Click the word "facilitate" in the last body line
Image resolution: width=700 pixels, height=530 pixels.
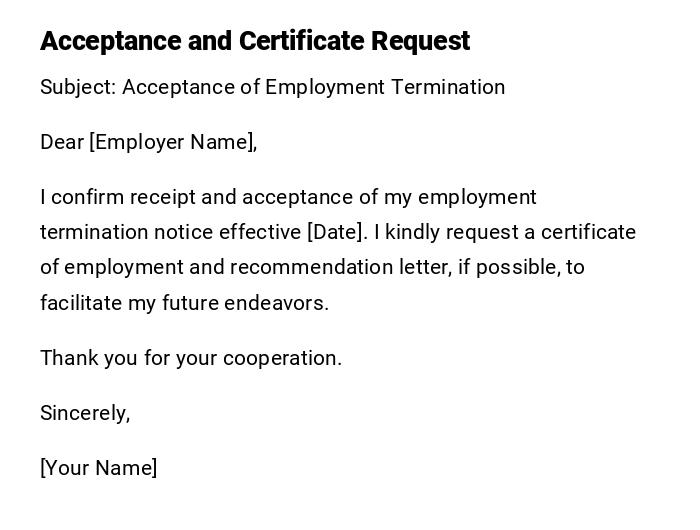[x=81, y=303]
